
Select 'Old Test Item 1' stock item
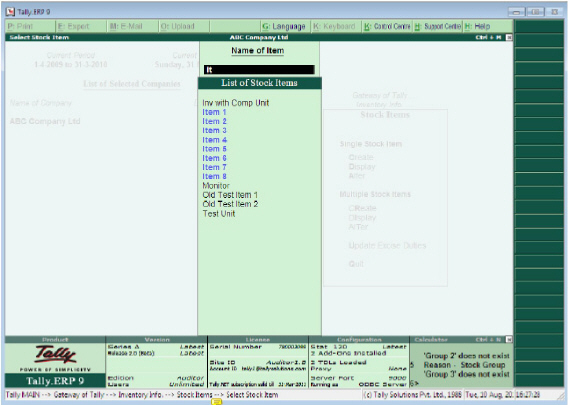tap(230, 195)
